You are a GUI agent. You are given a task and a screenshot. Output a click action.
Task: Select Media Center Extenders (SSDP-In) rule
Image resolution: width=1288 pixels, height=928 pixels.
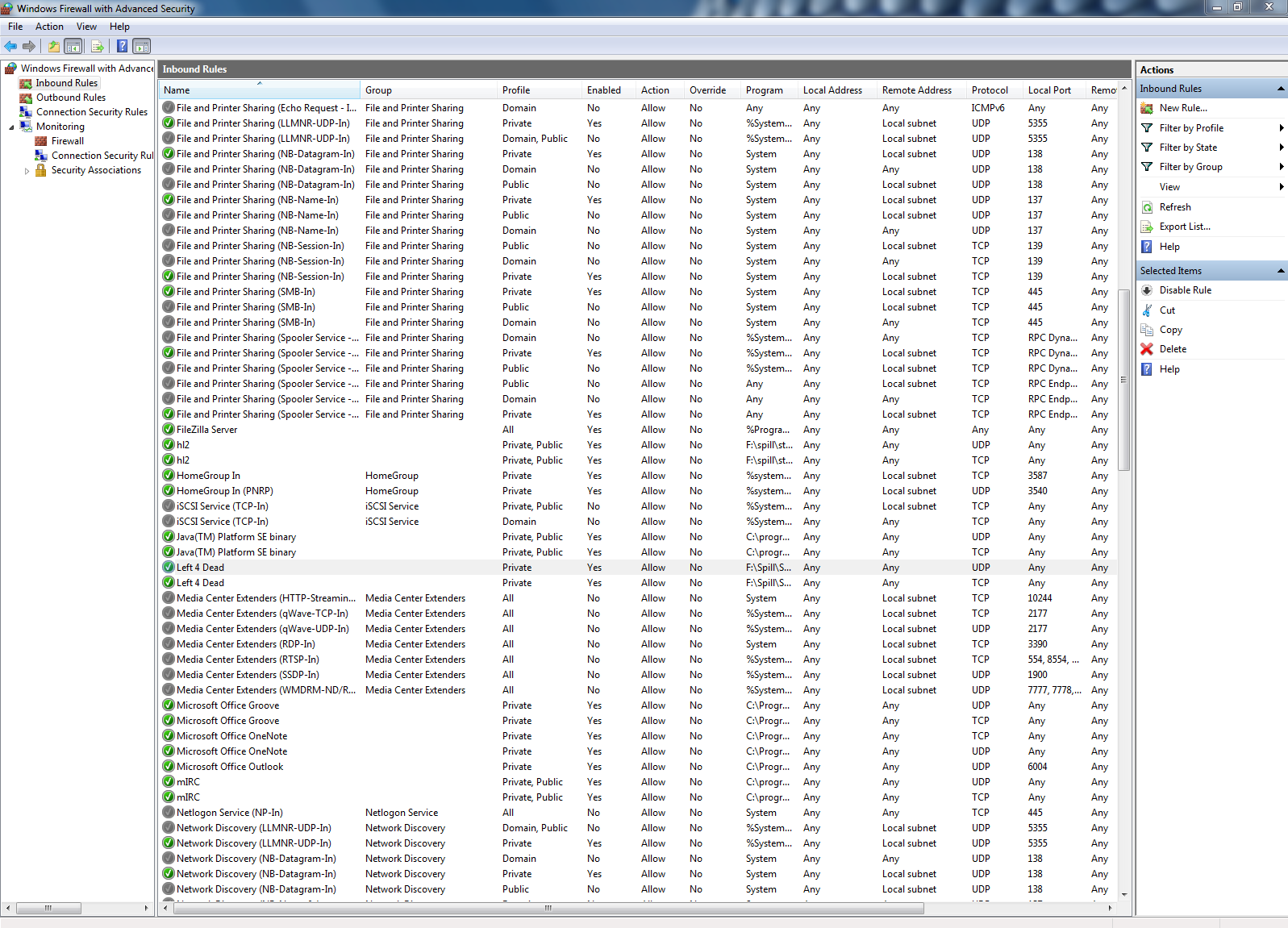[248, 675]
